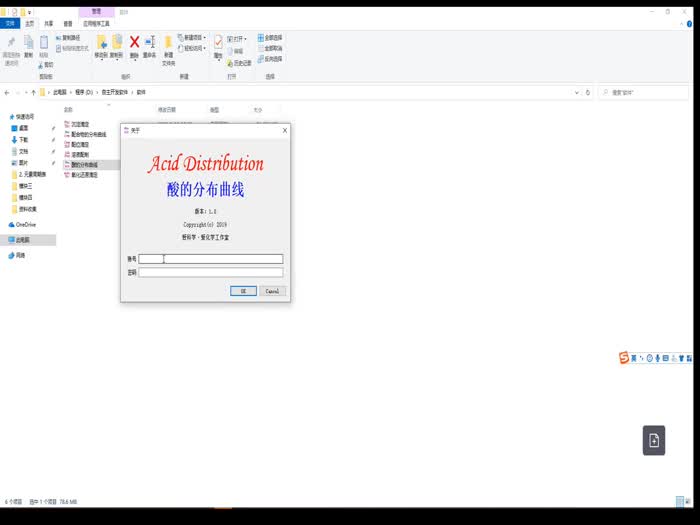Click the floating dark file-add button
This screenshot has height=525, width=700.
click(654, 440)
